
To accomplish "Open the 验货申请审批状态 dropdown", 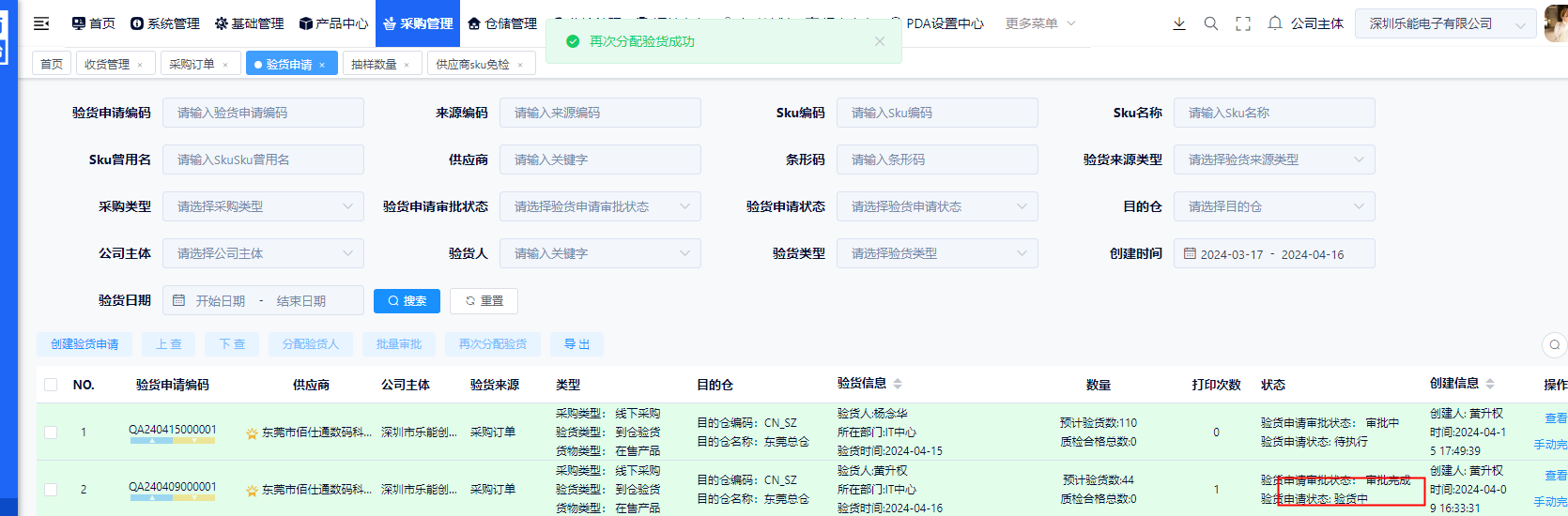I will click(600, 206).
